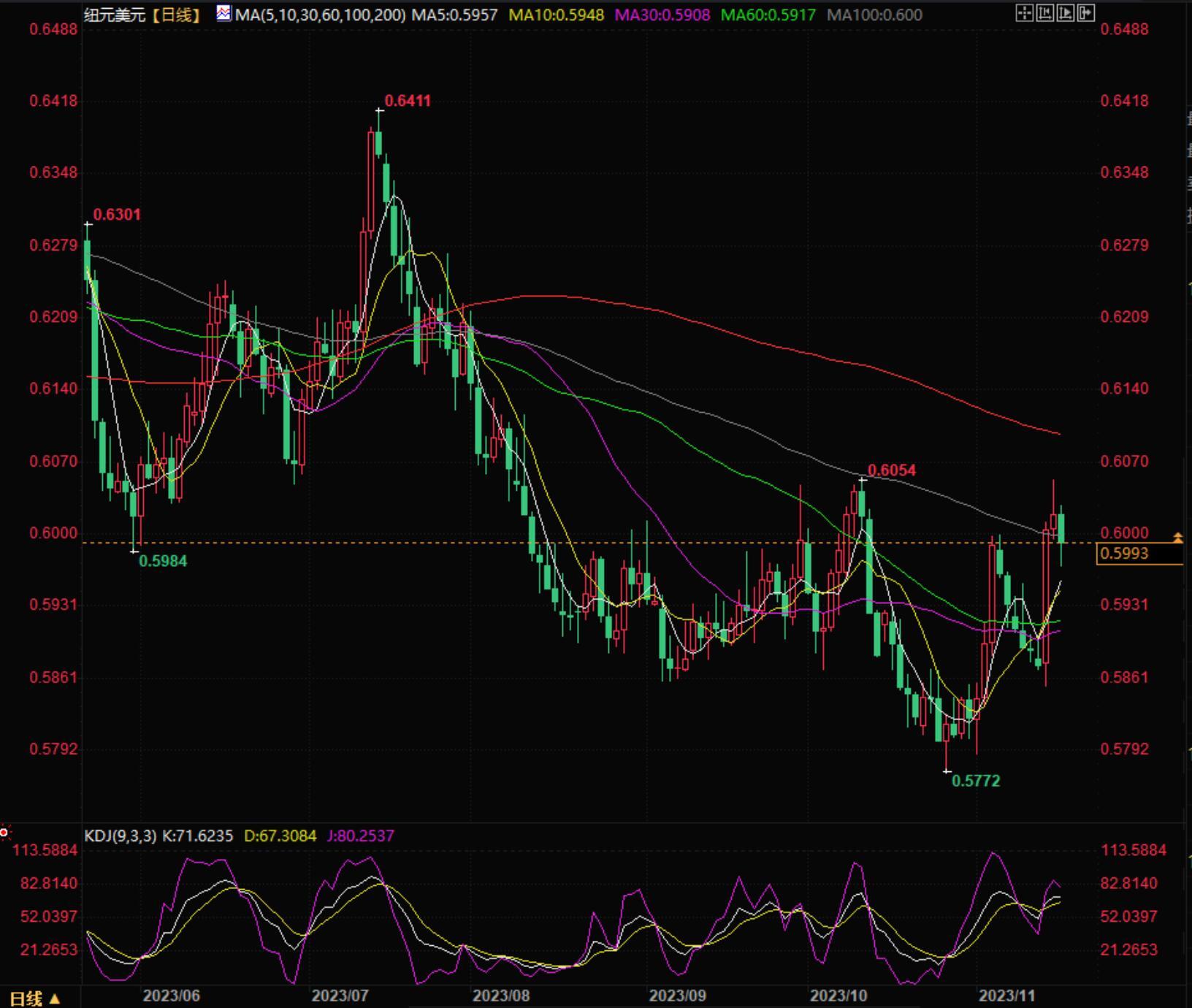Viewport: 1192px width, 1008px height.
Task: Select the MA10 yellow value label
Action: 556,15
